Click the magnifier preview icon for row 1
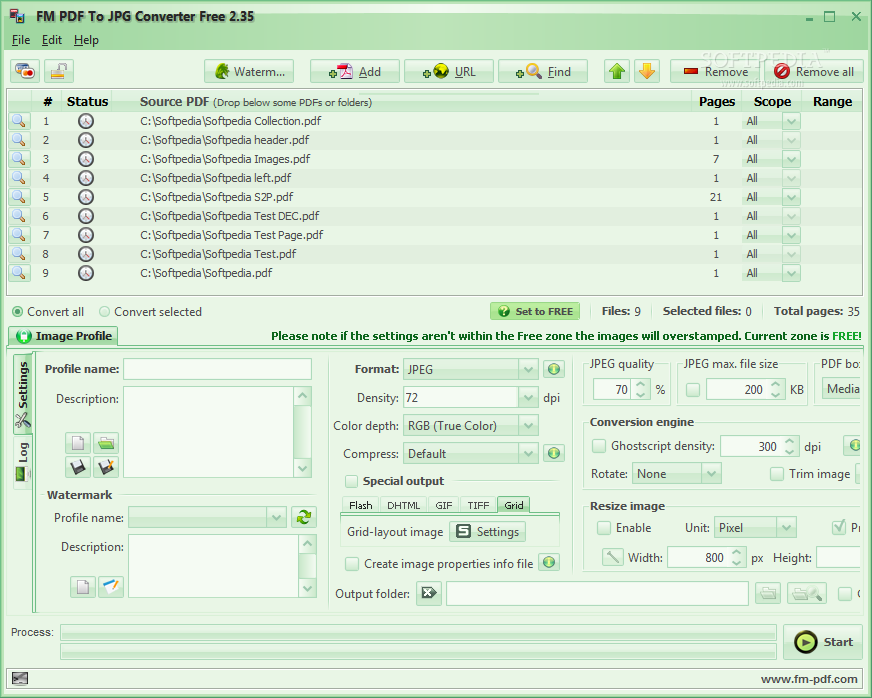872x698 pixels. click(x=19, y=121)
